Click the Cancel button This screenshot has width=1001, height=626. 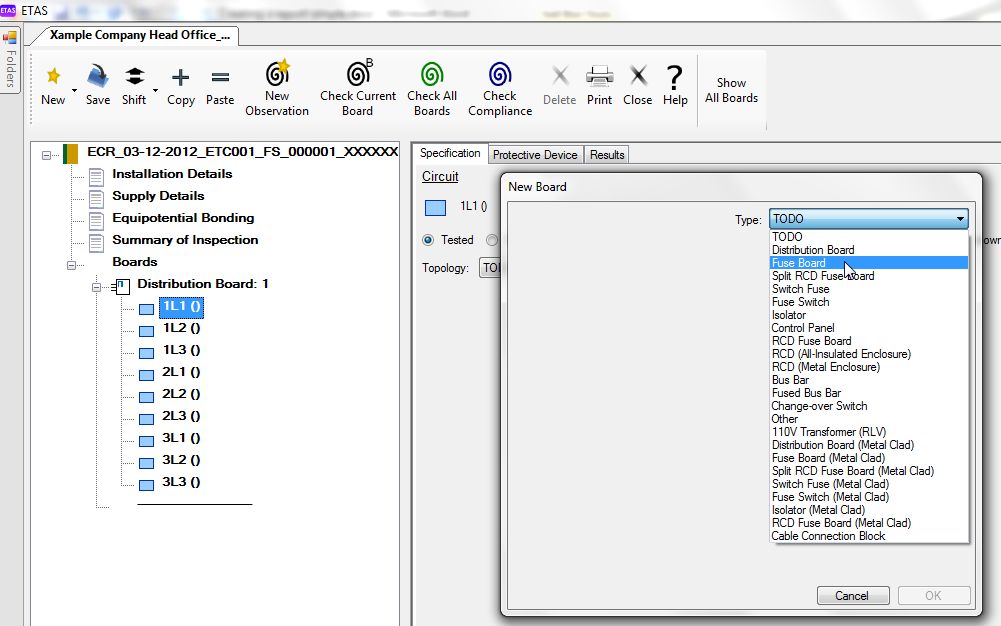coord(853,595)
